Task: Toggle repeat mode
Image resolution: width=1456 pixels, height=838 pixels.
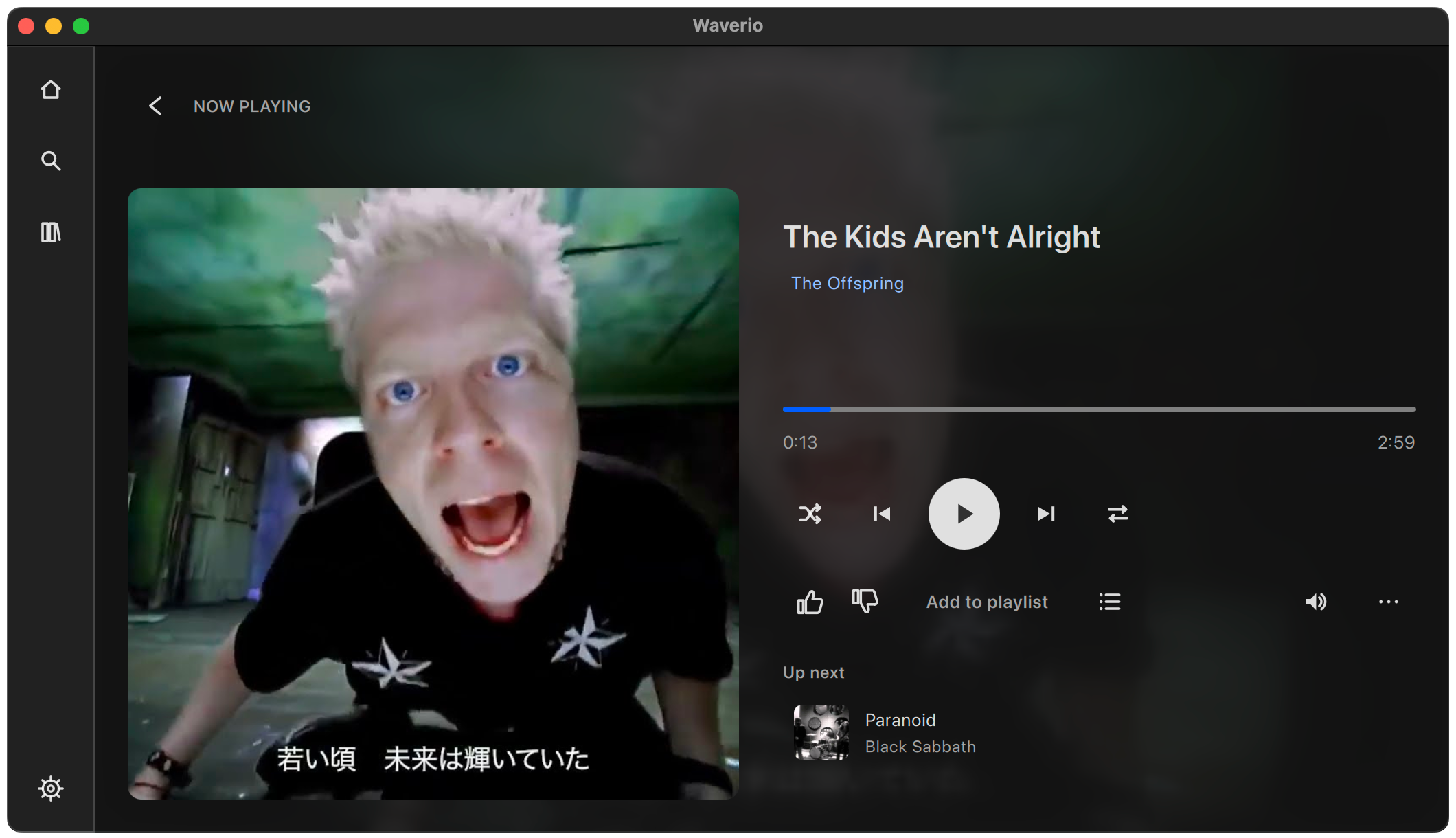Action: pos(1118,514)
